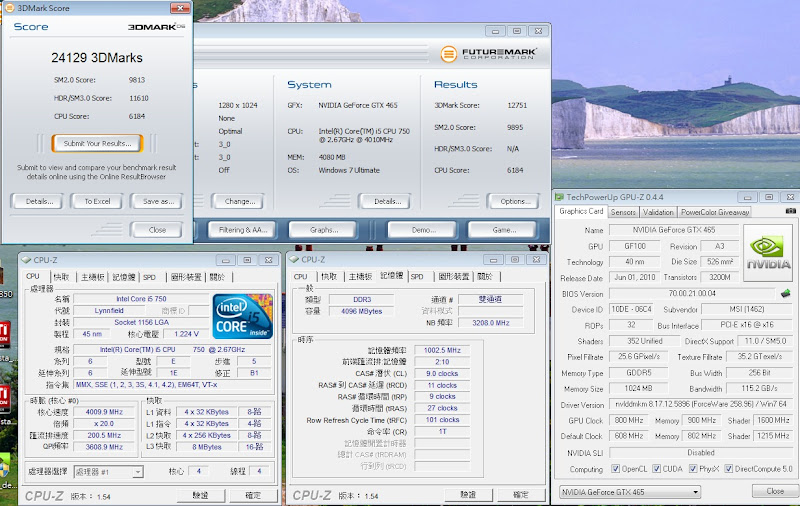Open the 圖形裝置 tab in right CPU-Z
Screen dimensions: 800x506
click(454, 276)
